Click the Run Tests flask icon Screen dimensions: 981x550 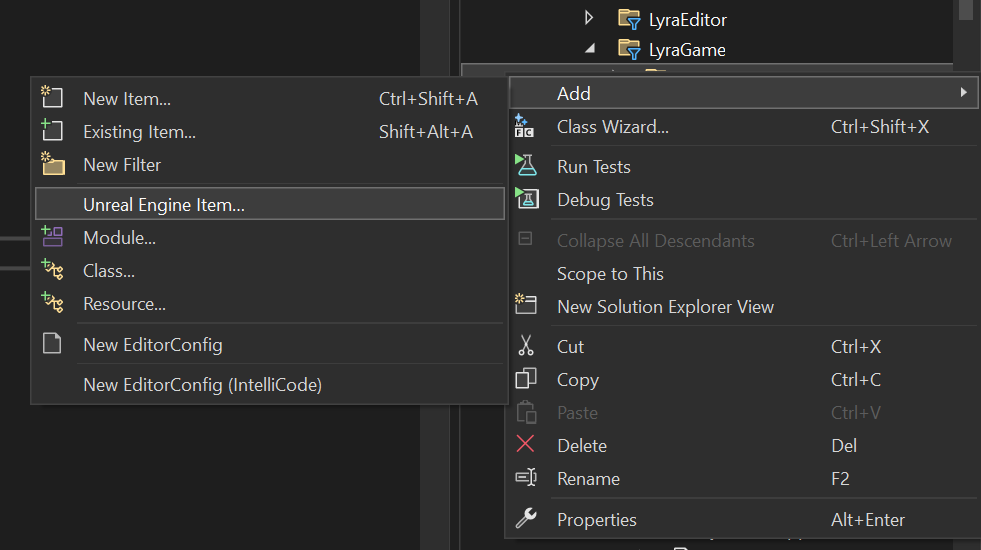click(x=526, y=166)
